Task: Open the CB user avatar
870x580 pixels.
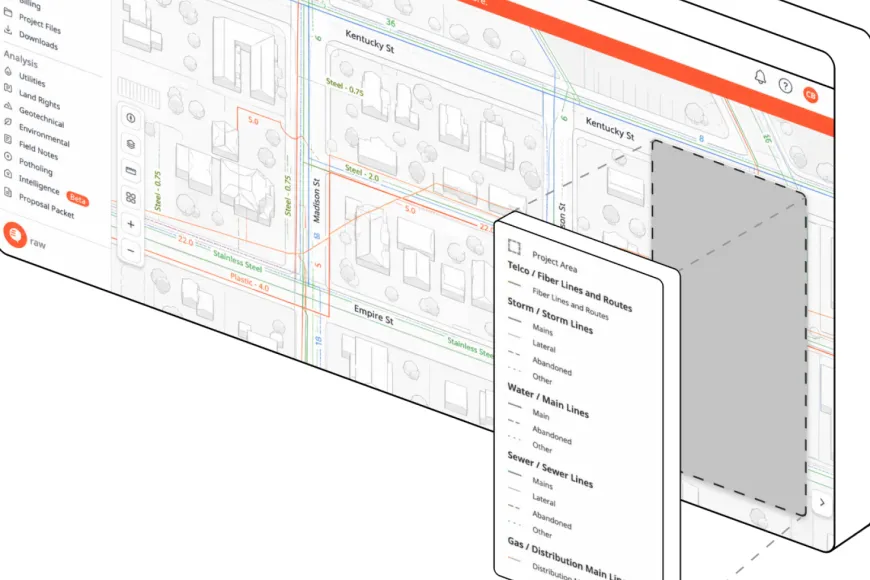Action: (x=811, y=95)
